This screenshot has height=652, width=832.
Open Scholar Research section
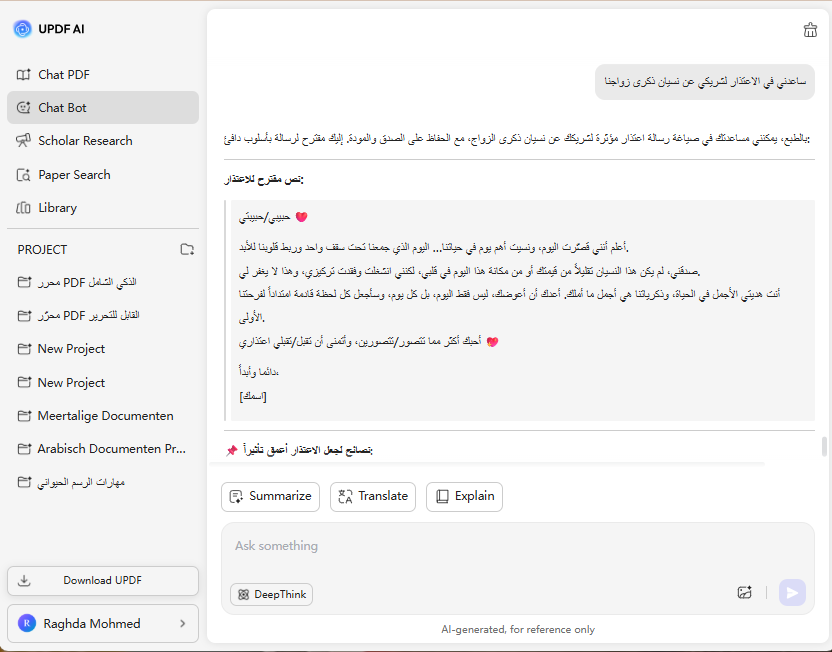pyautogui.click(x=103, y=141)
